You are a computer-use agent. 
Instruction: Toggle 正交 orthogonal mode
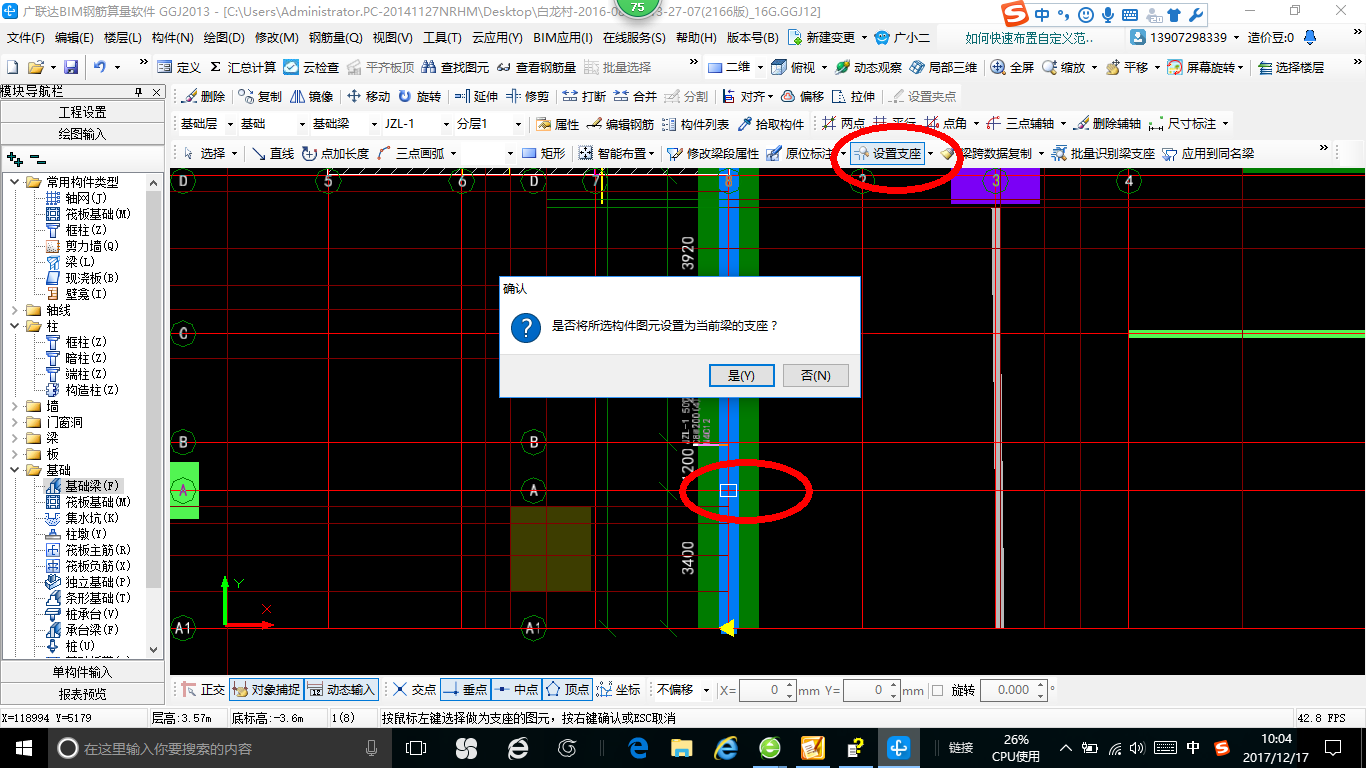205,690
